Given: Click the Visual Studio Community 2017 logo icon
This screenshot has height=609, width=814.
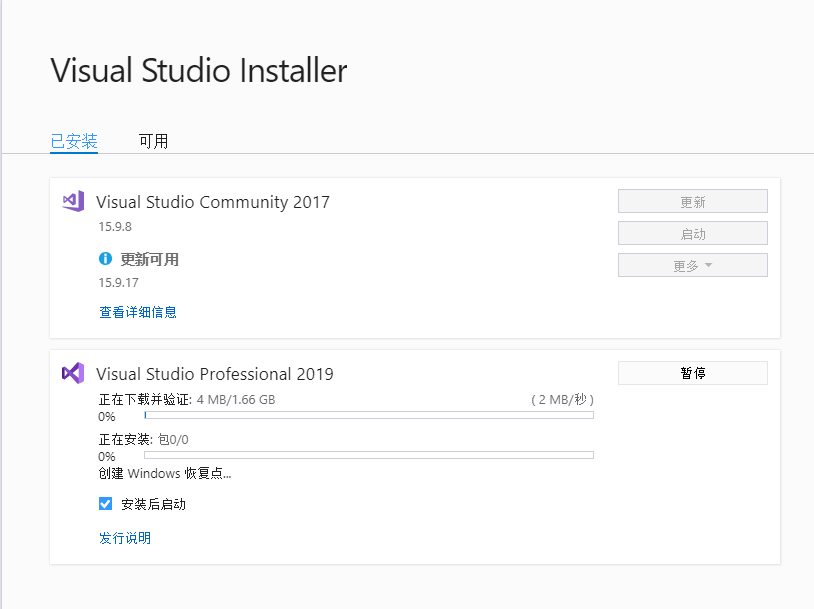Looking at the screenshot, I should click(73, 201).
